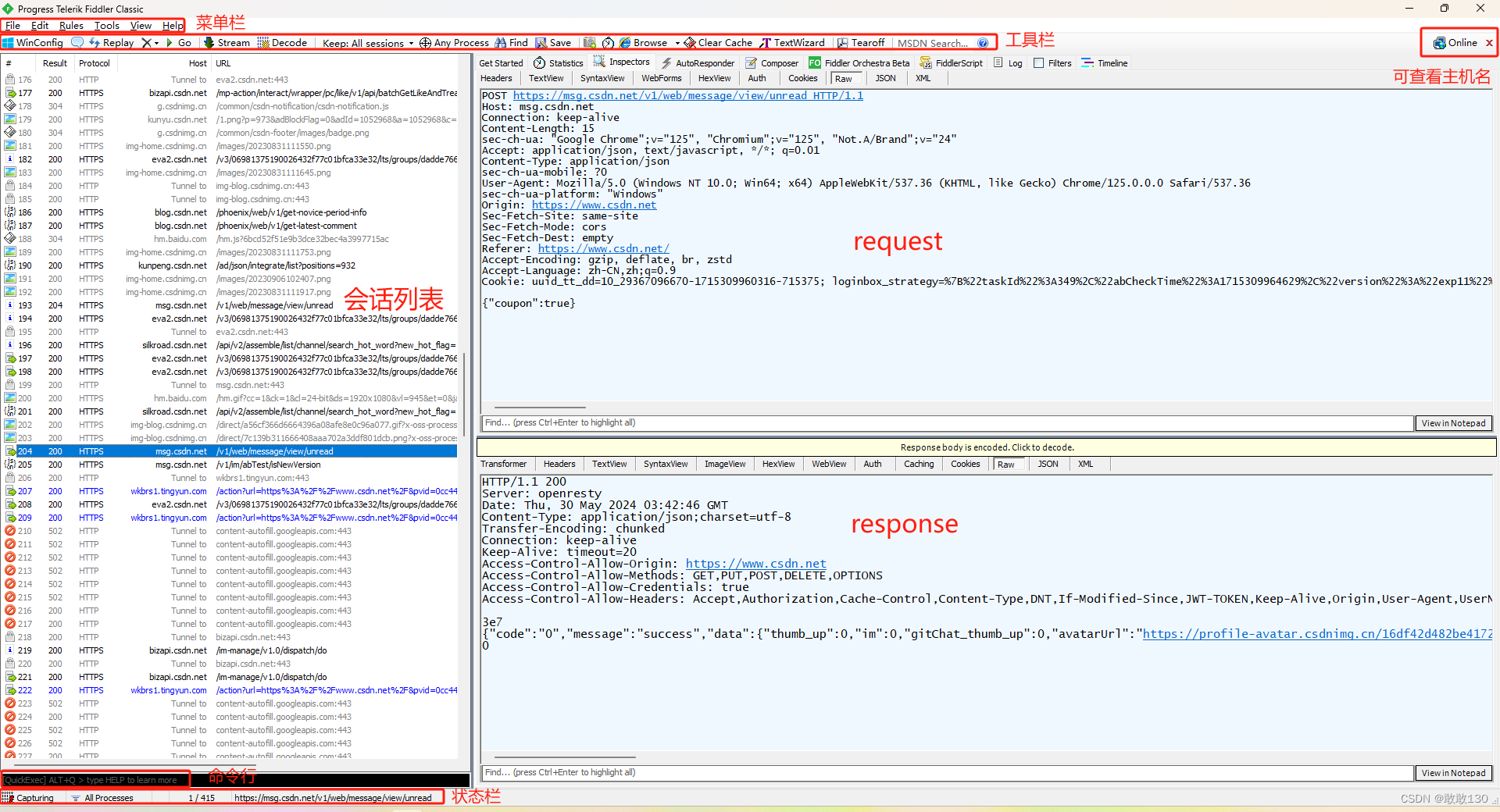
Task: Click response View in Notepad button
Action: tap(1453, 773)
